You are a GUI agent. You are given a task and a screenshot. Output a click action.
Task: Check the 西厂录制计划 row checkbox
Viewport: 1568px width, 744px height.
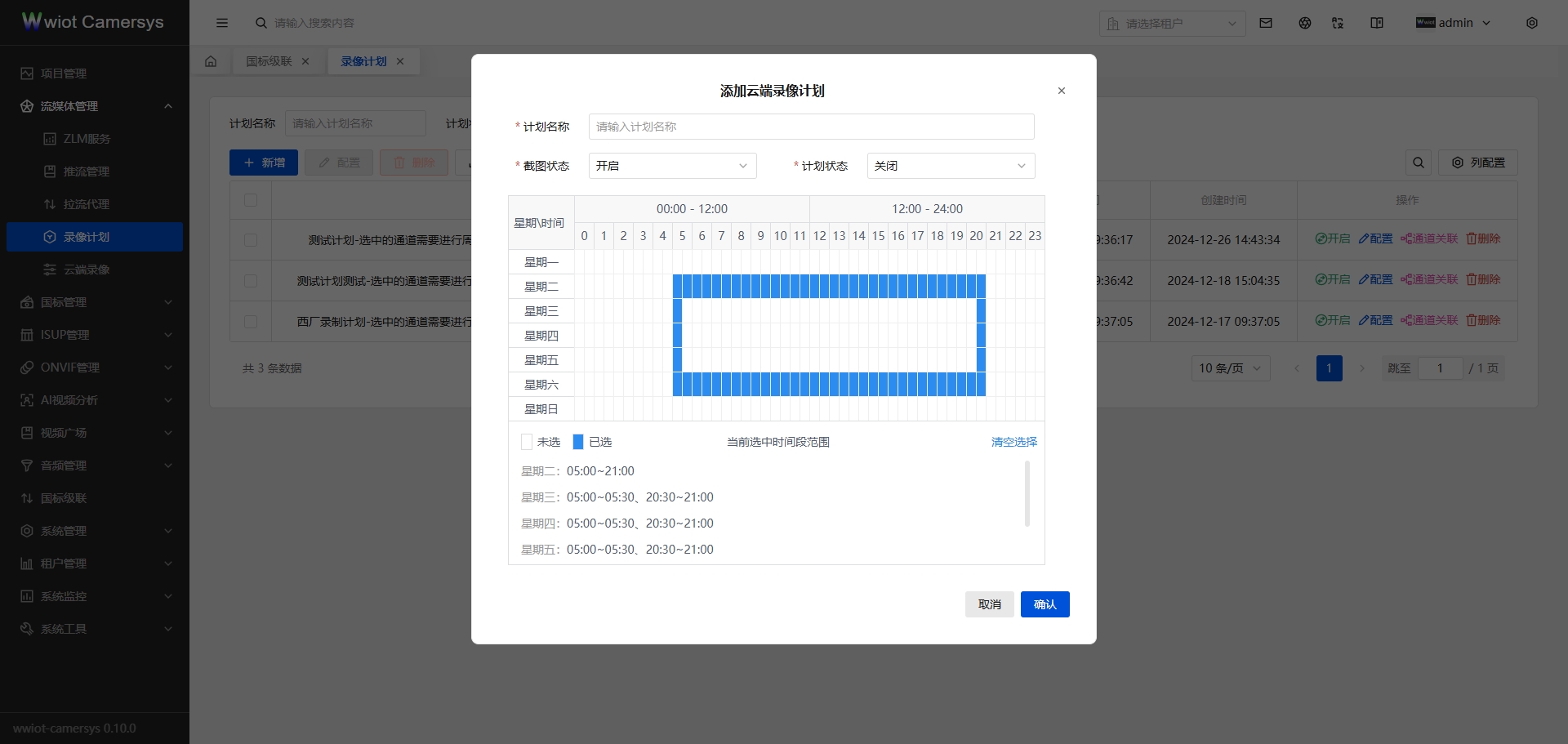click(x=250, y=321)
